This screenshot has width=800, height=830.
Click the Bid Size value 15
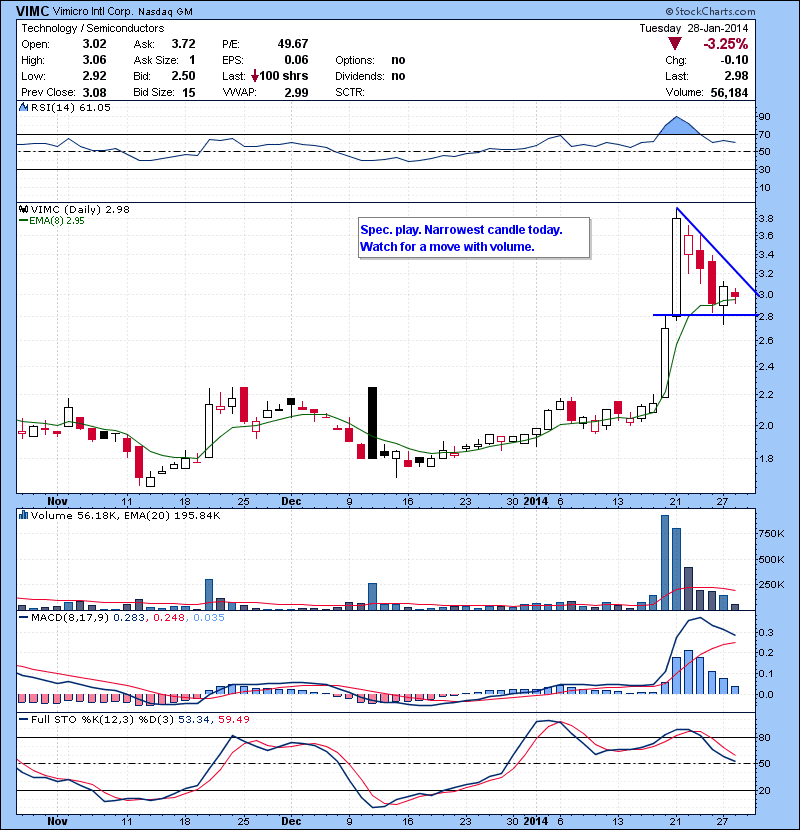pos(188,92)
